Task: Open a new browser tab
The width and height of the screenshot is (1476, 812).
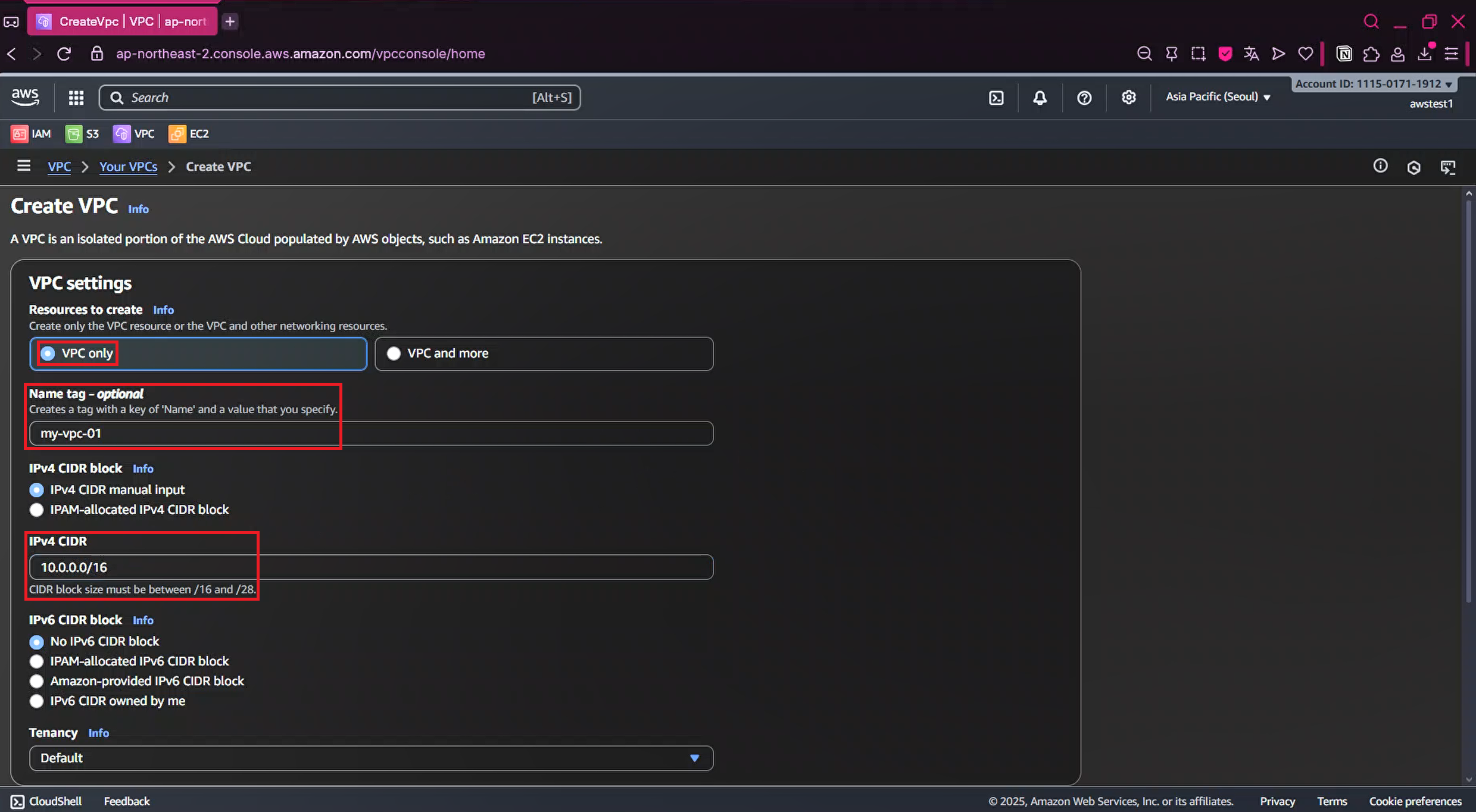Action: 230,22
